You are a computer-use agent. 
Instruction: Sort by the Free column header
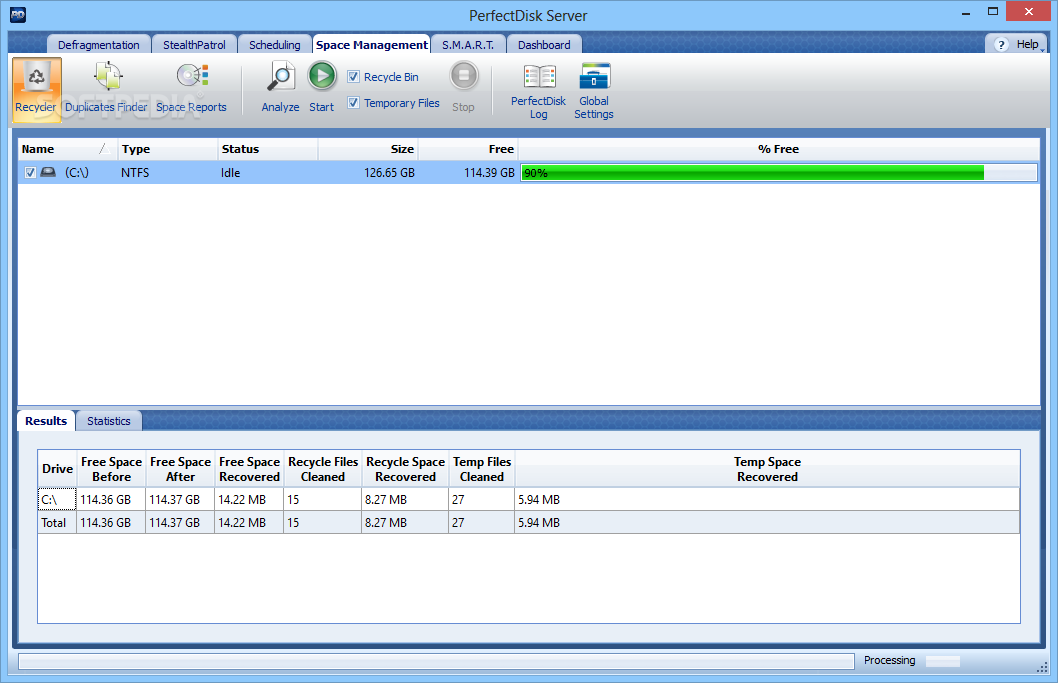(x=468, y=149)
